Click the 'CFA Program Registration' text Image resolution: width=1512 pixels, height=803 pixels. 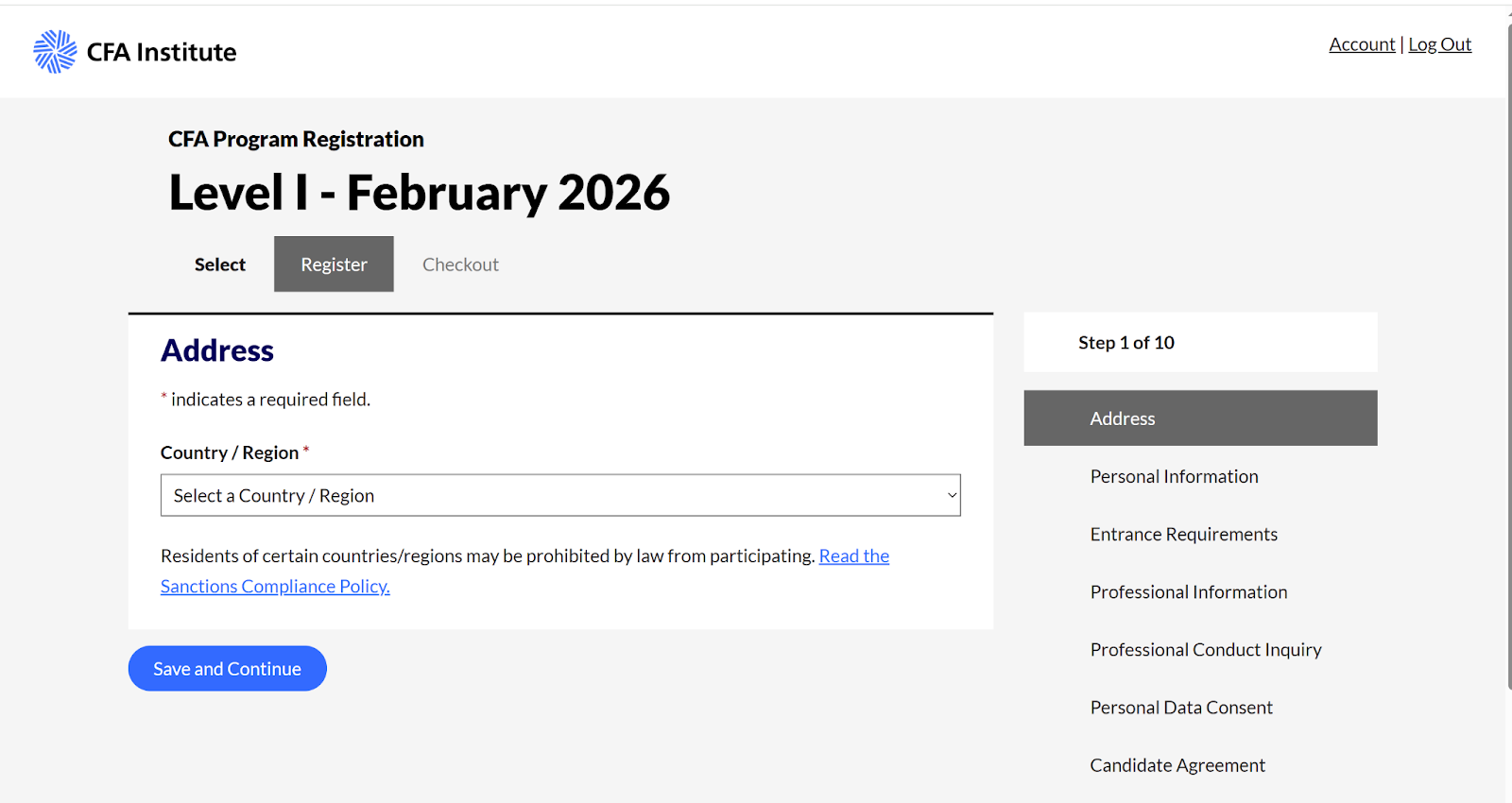pos(296,140)
